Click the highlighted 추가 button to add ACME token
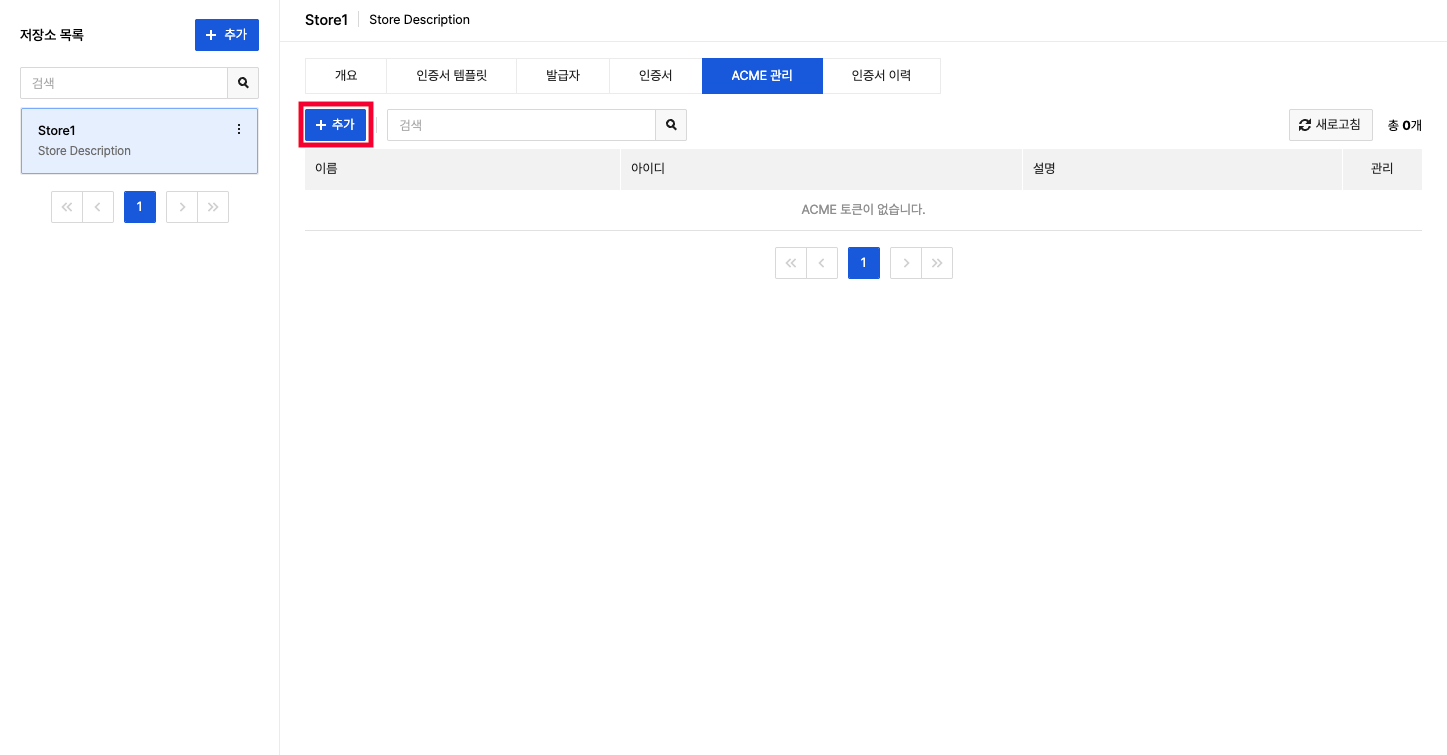This screenshot has width=1447, height=755. (x=335, y=124)
